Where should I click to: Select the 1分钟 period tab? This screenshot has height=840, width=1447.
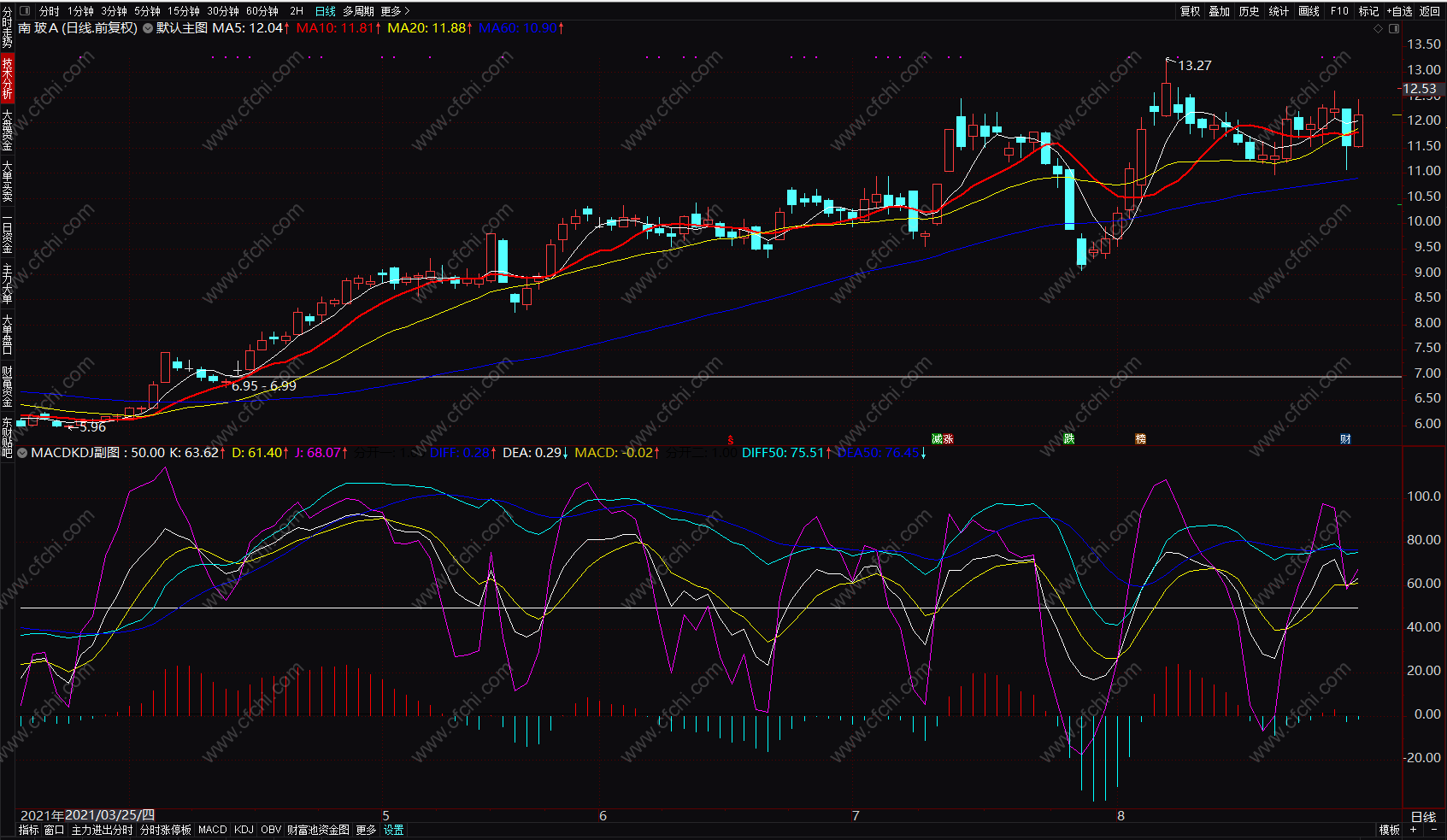[81, 11]
